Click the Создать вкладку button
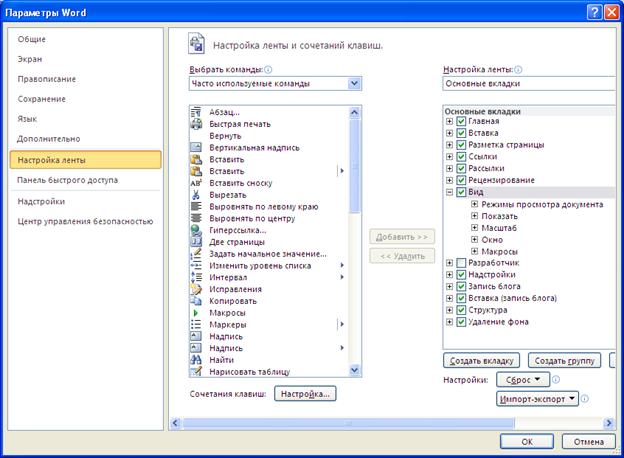The width and height of the screenshot is (624, 458). (481, 360)
